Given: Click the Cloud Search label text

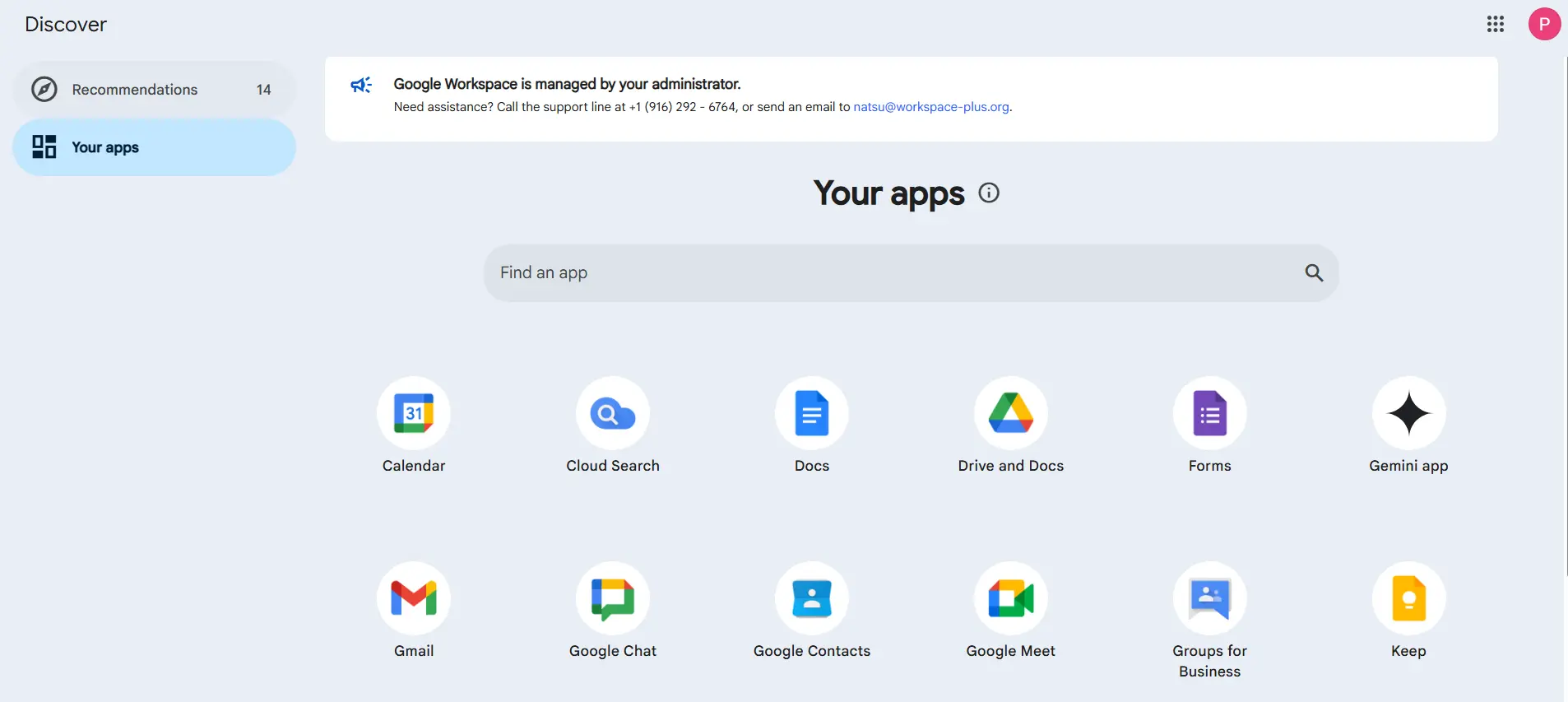Looking at the screenshot, I should pos(613,466).
